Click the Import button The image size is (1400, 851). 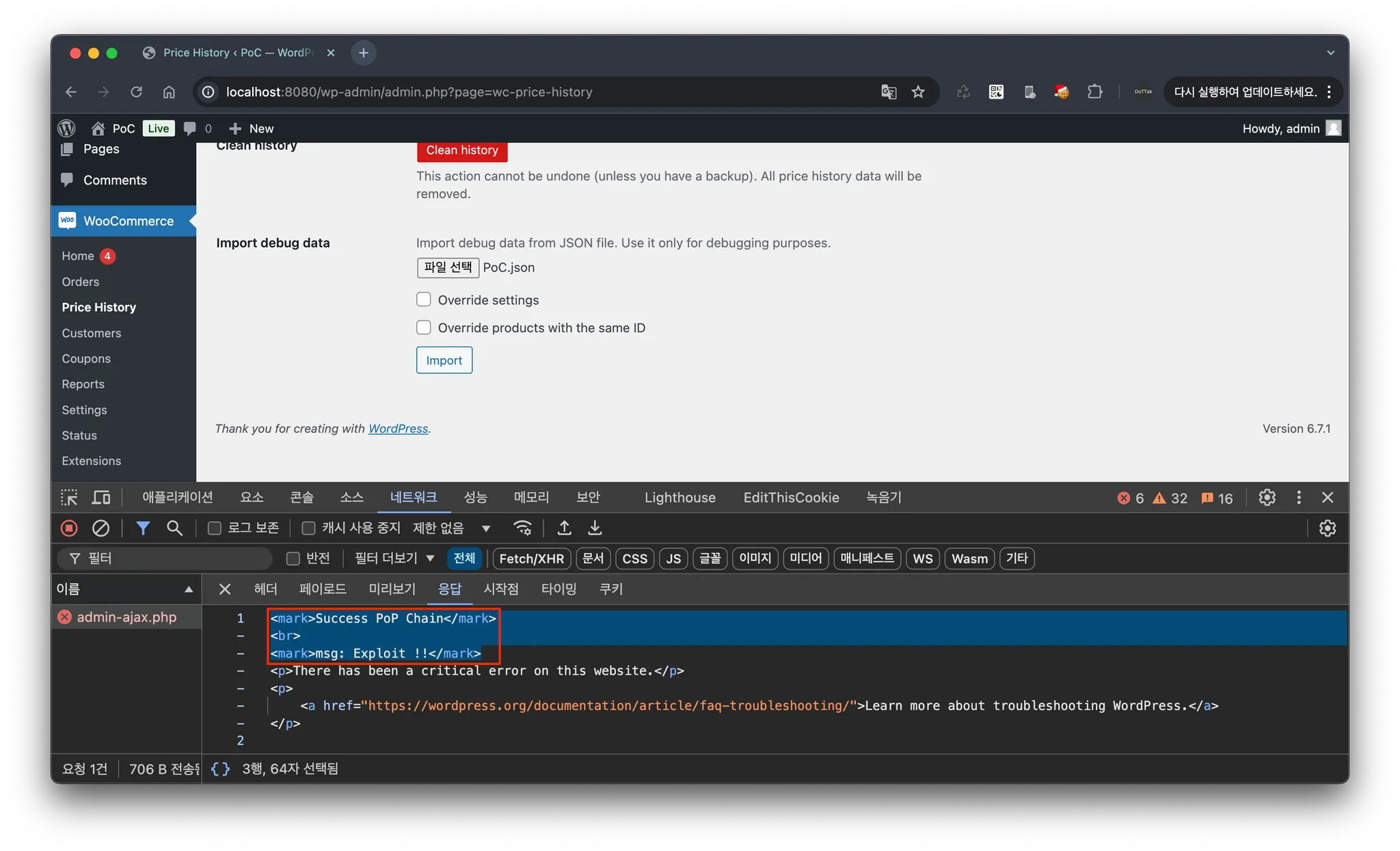tap(444, 360)
